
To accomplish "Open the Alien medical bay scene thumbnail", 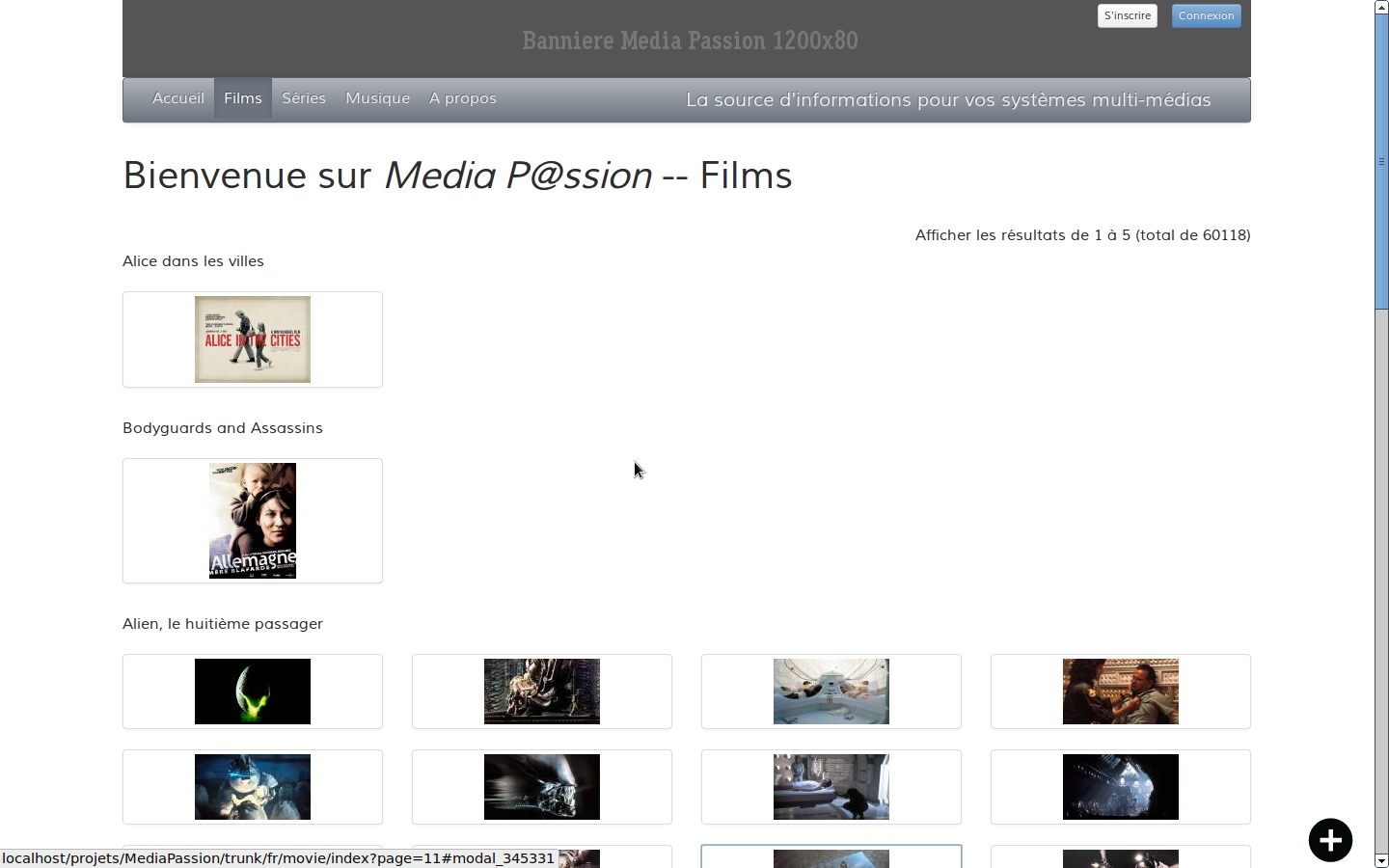I will click(x=831, y=787).
